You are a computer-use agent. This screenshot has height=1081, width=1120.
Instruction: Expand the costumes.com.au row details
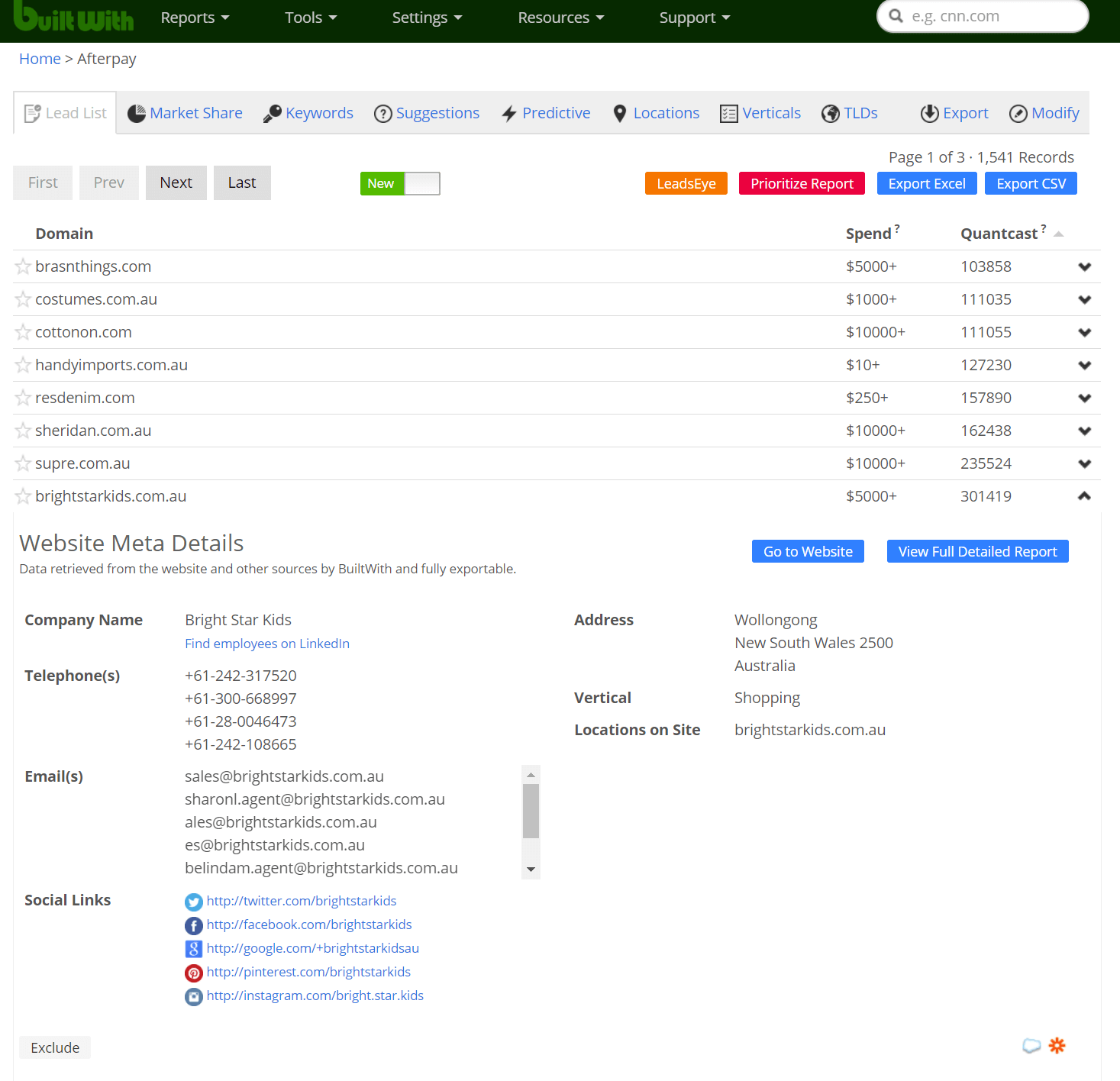[x=1084, y=300]
